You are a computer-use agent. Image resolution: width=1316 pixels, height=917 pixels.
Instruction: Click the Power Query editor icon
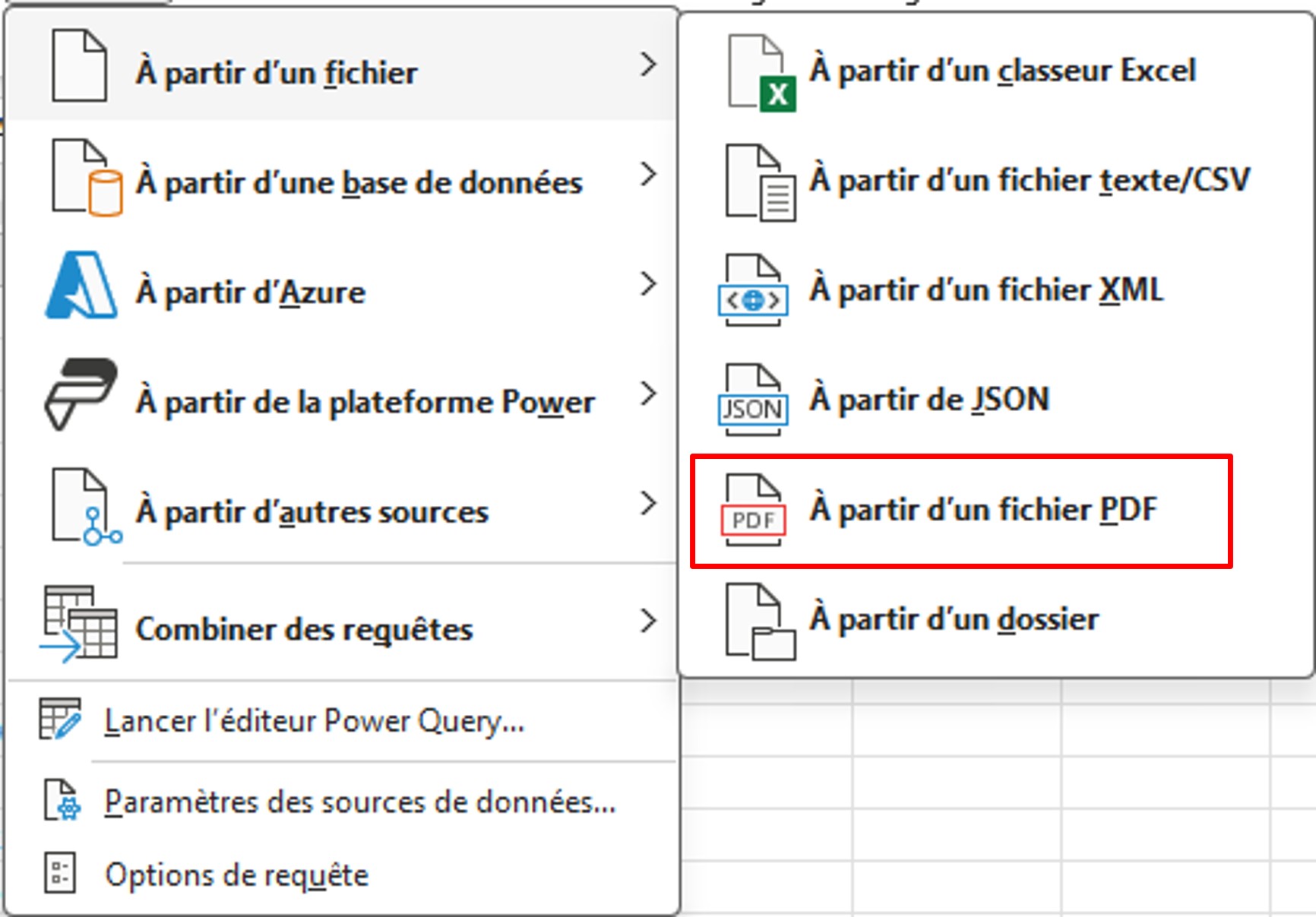tap(60, 719)
